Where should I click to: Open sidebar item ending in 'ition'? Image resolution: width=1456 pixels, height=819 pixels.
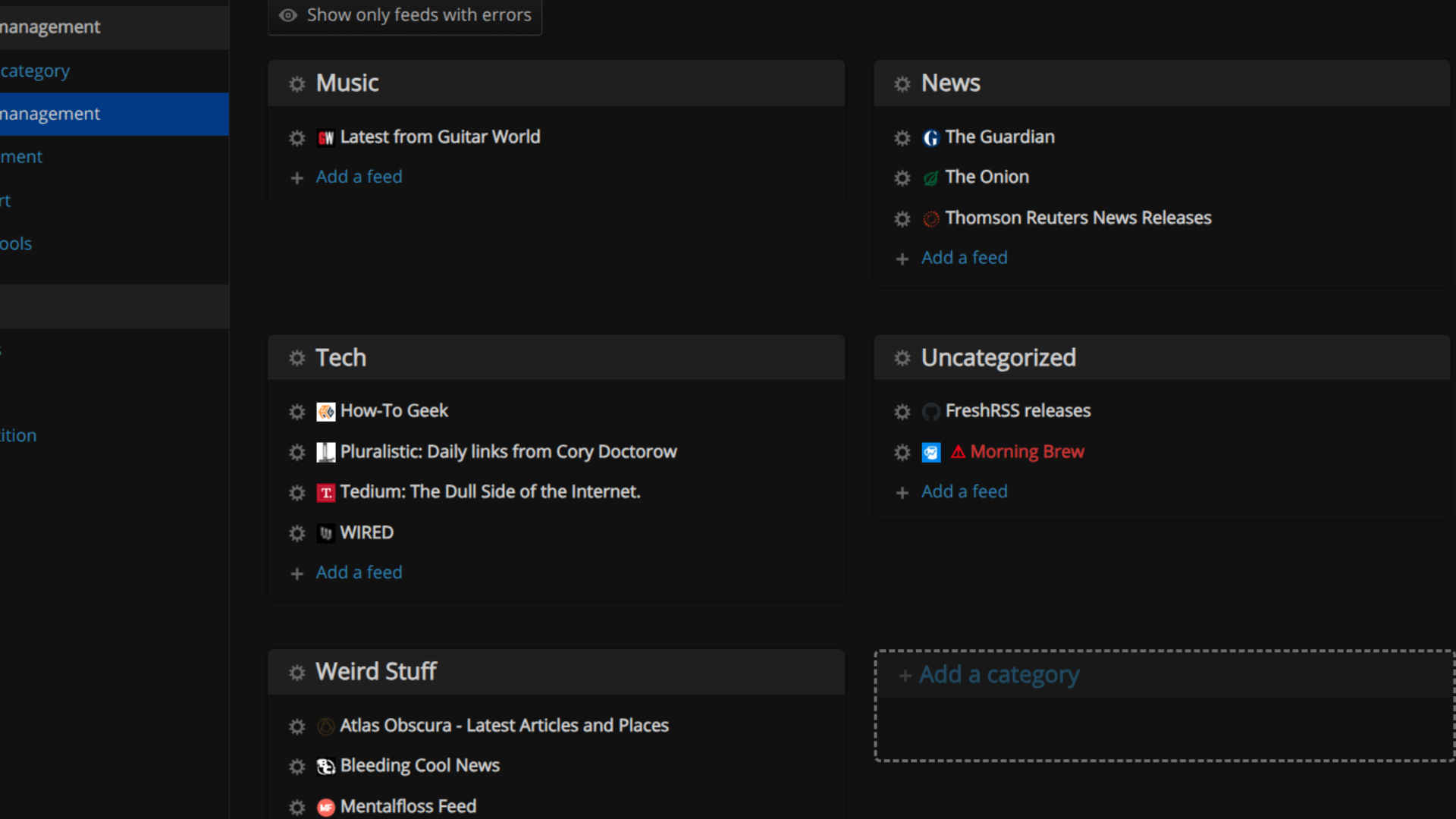pos(18,436)
